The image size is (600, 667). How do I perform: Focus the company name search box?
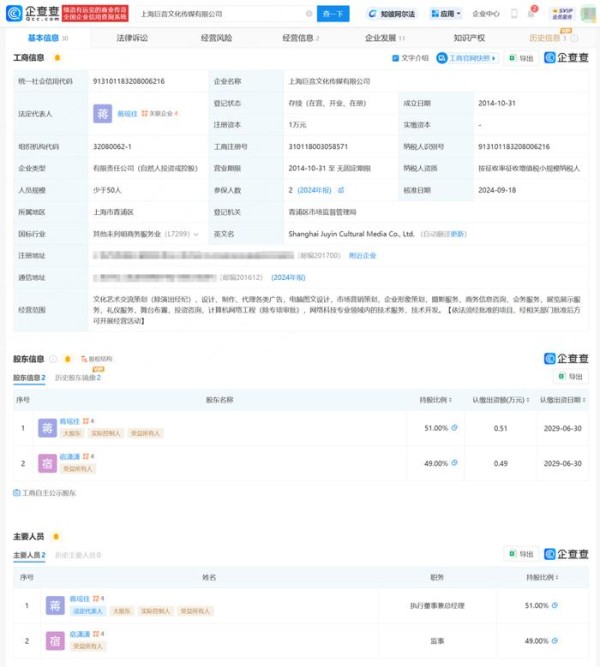[226, 14]
